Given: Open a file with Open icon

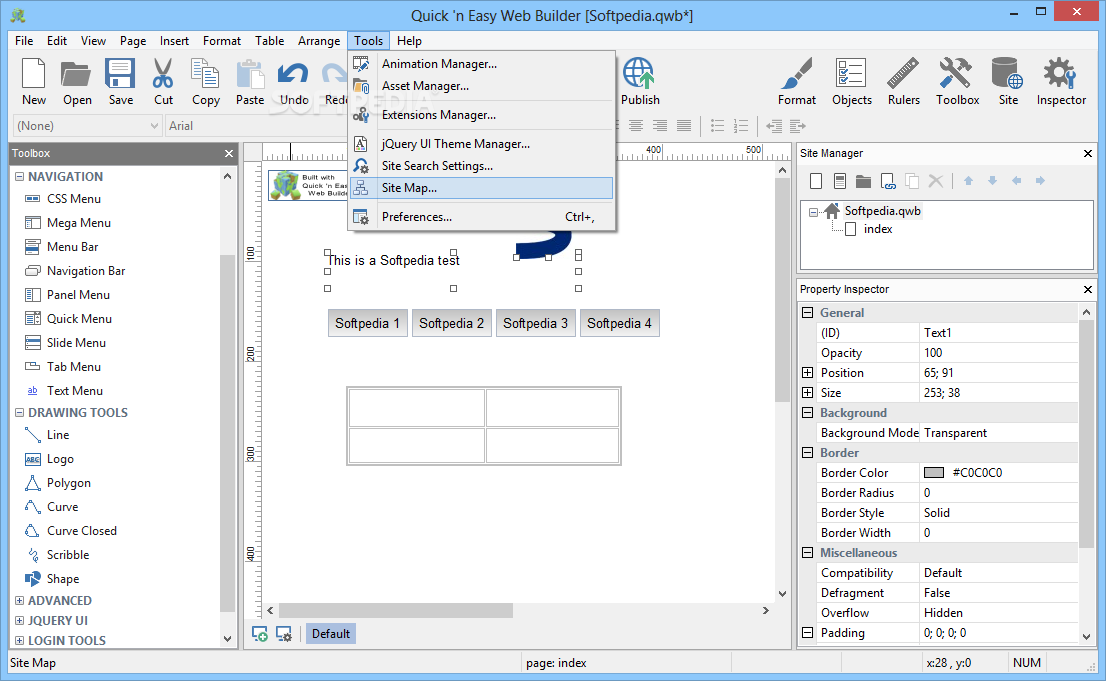Looking at the screenshot, I should point(76,82).
